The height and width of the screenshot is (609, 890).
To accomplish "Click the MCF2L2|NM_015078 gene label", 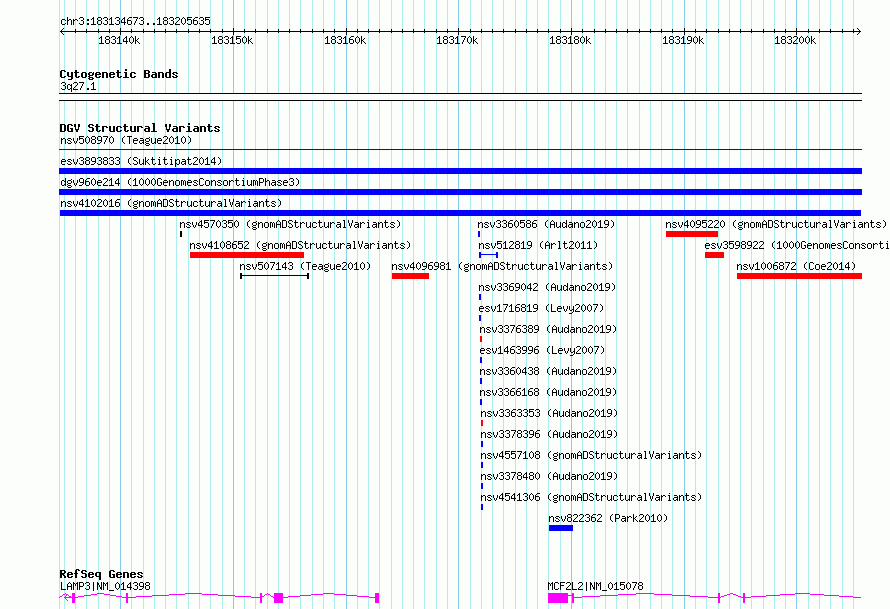I will coord(595,586).
